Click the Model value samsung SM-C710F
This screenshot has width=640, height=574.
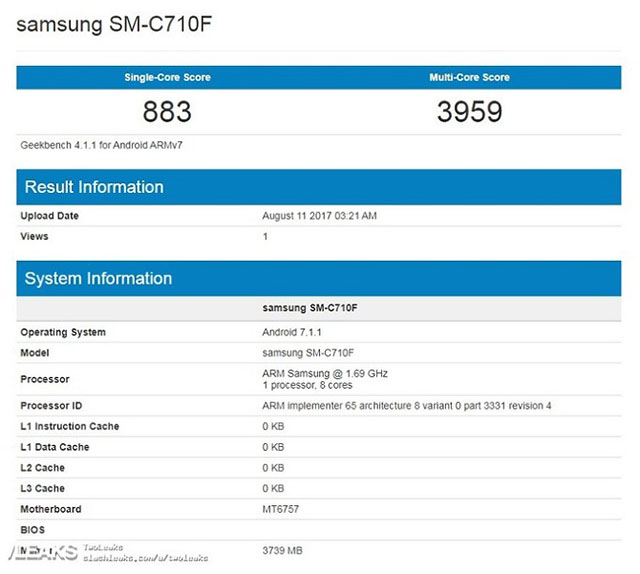coord(307,353)
